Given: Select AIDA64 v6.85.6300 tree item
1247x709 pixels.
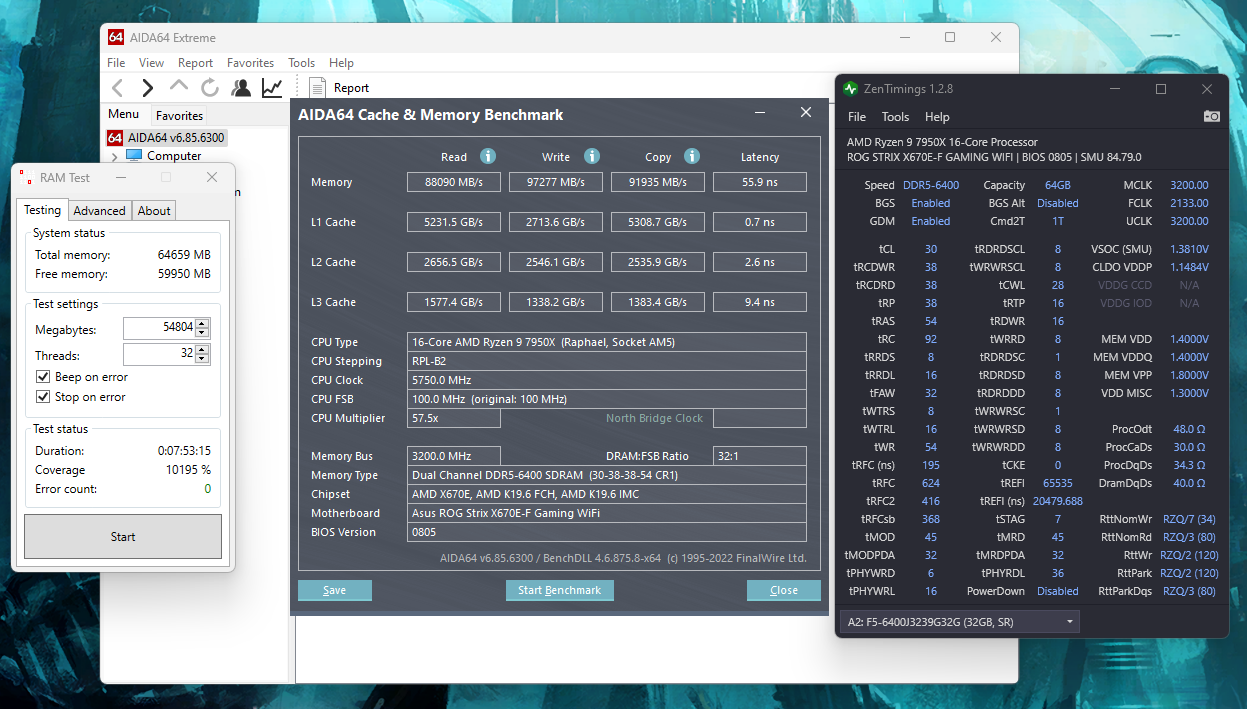Looking at the screenshot, I should (177, 138).
